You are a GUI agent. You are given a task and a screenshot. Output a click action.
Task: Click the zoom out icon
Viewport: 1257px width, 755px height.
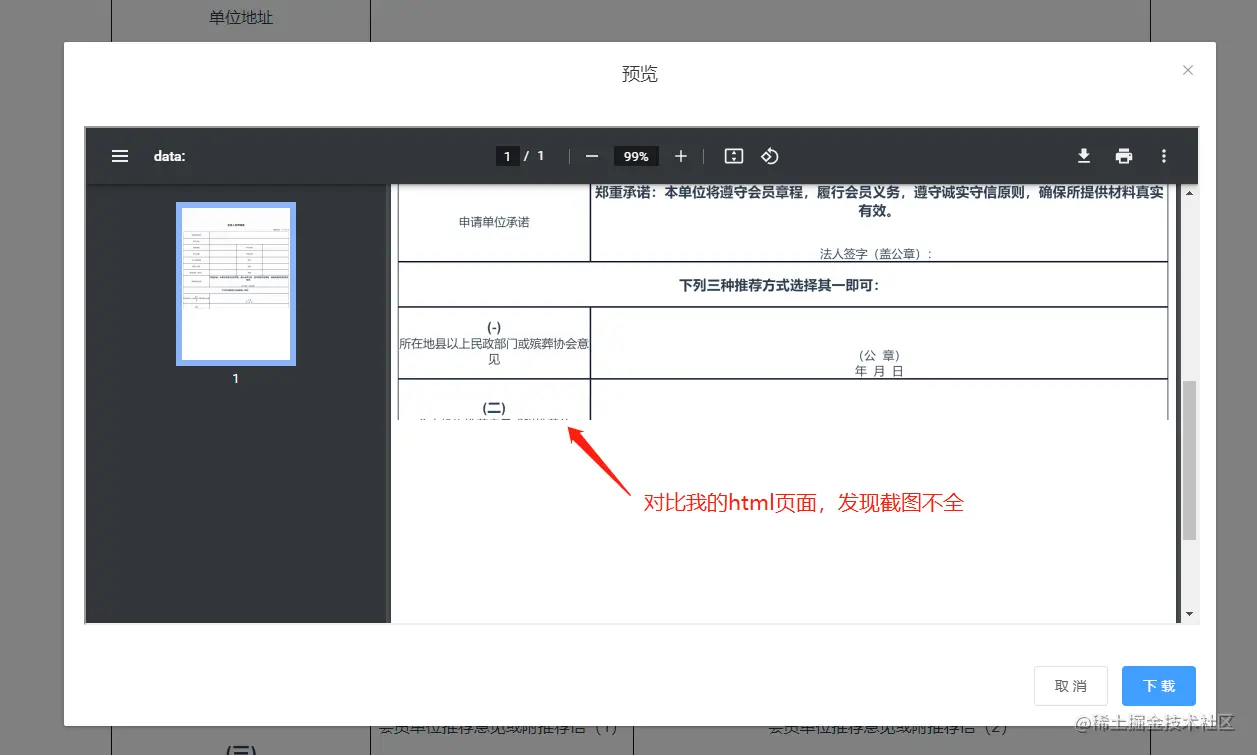[x=591, y=156]
